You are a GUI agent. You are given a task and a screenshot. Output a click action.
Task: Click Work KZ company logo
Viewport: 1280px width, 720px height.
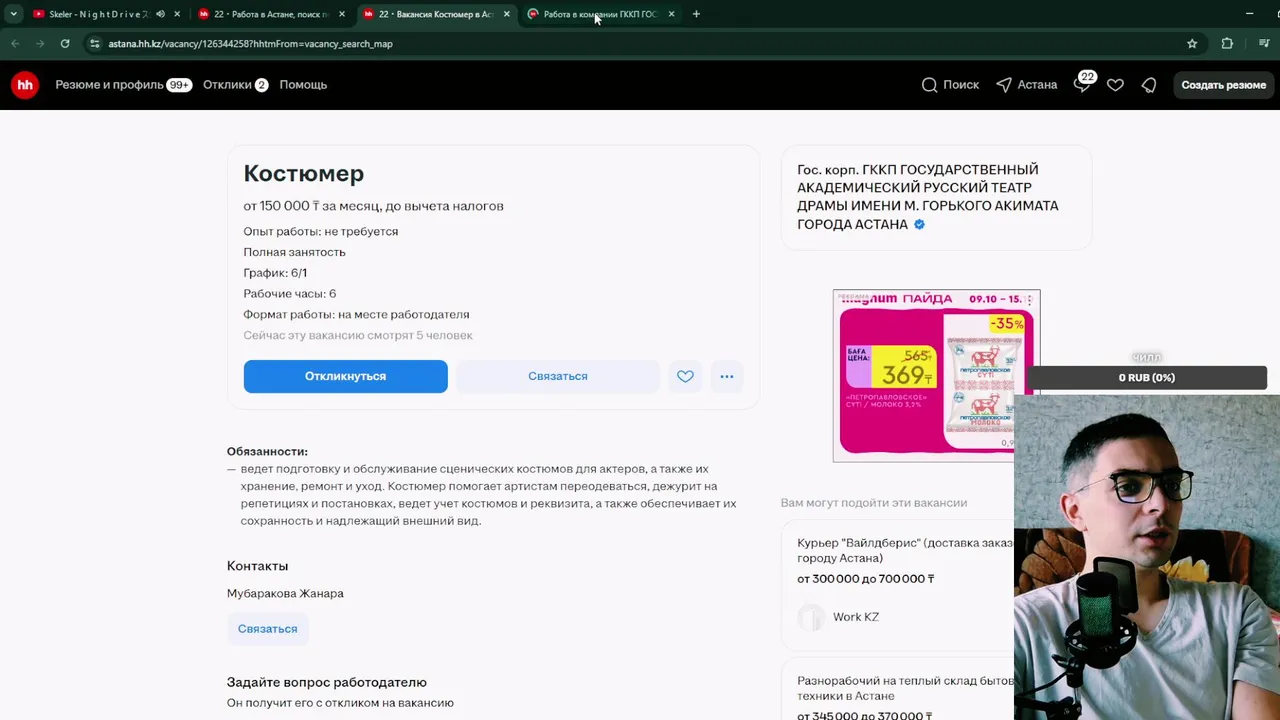(811, 617)
